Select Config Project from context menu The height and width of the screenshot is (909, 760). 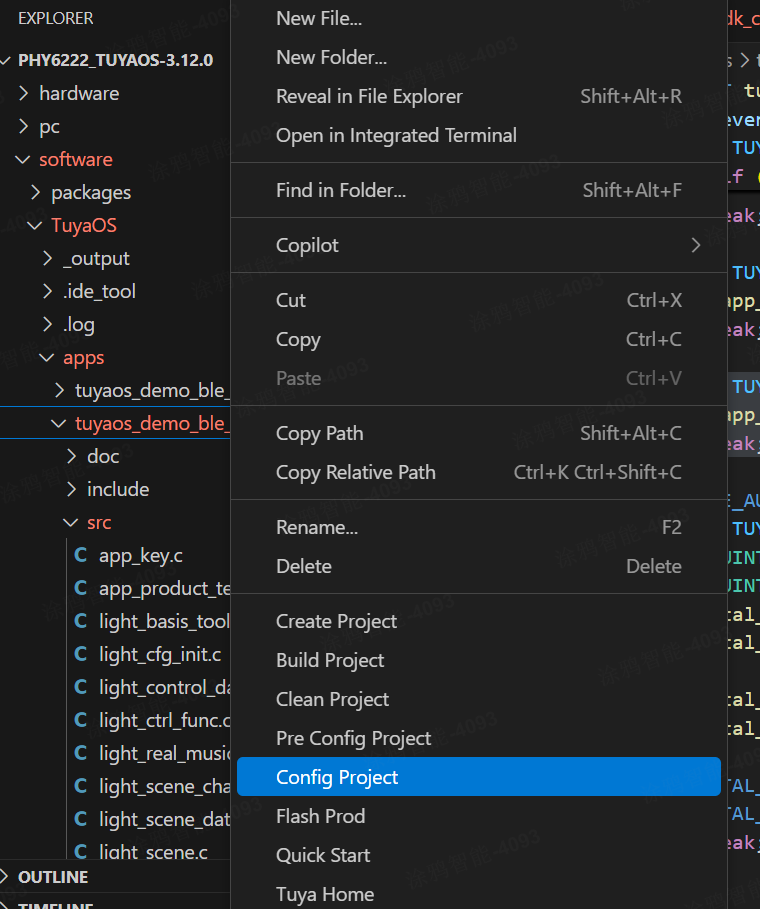pos(337,777)
